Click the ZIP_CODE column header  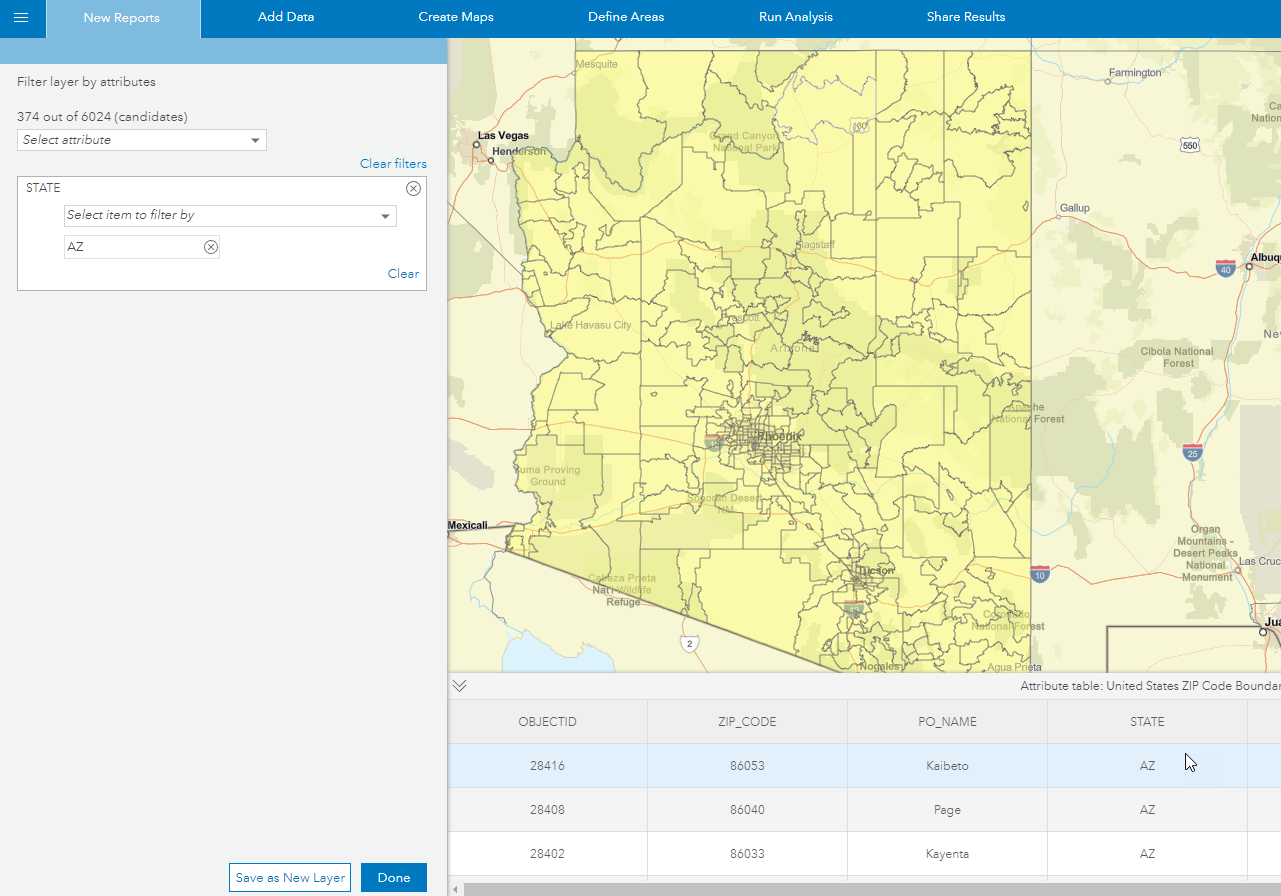746,721
